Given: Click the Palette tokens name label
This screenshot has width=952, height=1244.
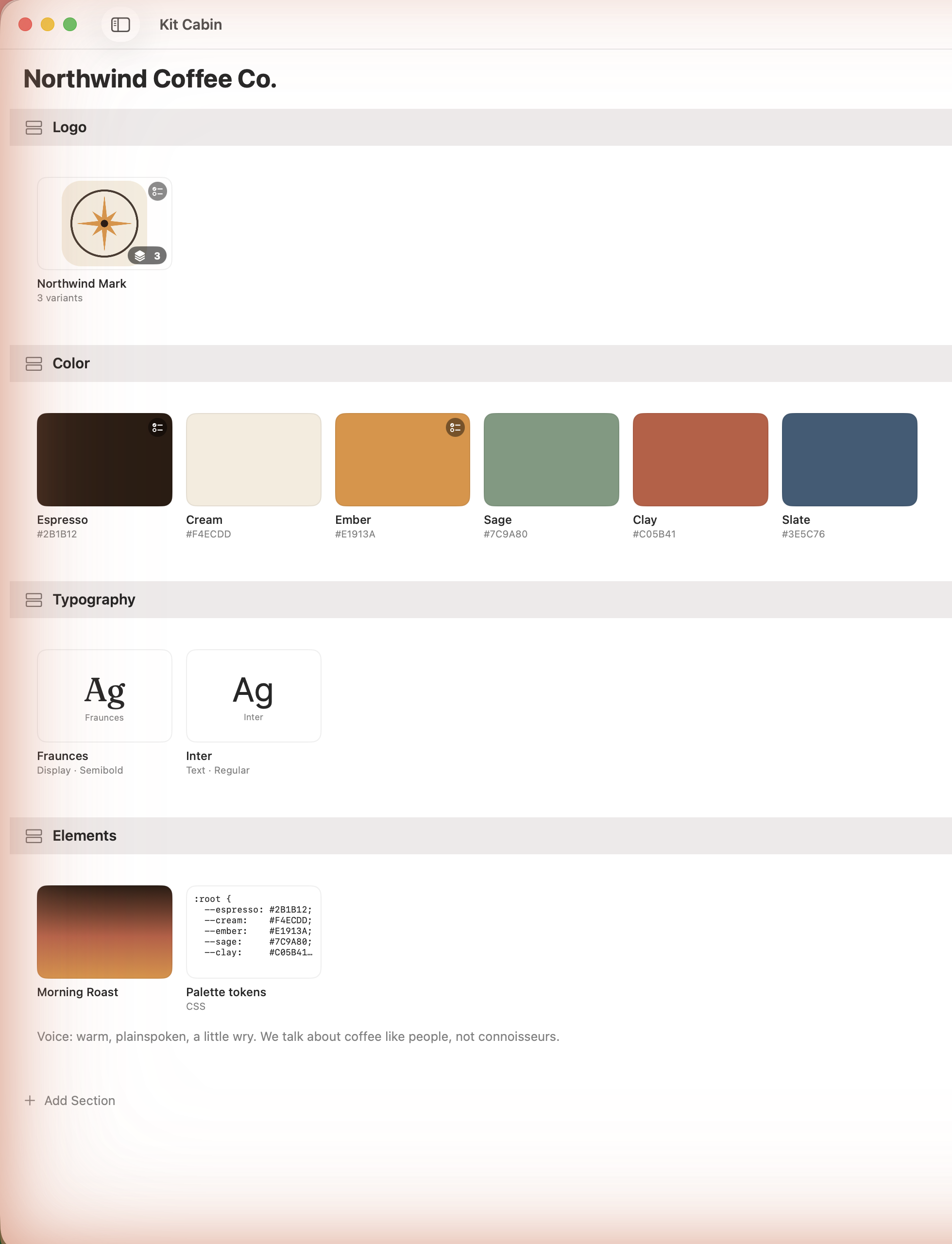Looking at the screenshot, I should pos(226,992).
